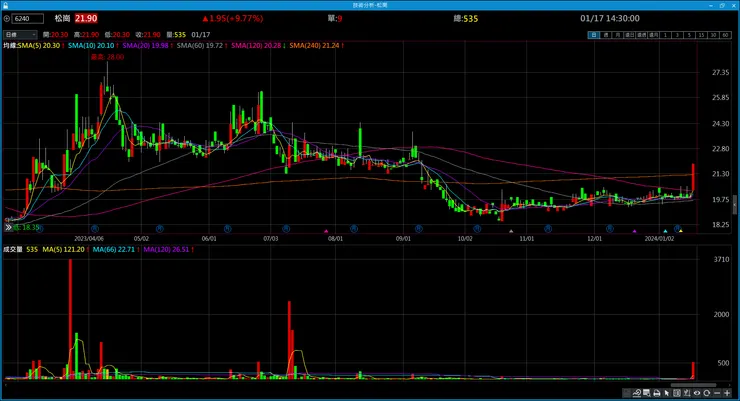The image size is (740, 401).
Task: Open the drawing line tool icon
Action: coord(637,393)
